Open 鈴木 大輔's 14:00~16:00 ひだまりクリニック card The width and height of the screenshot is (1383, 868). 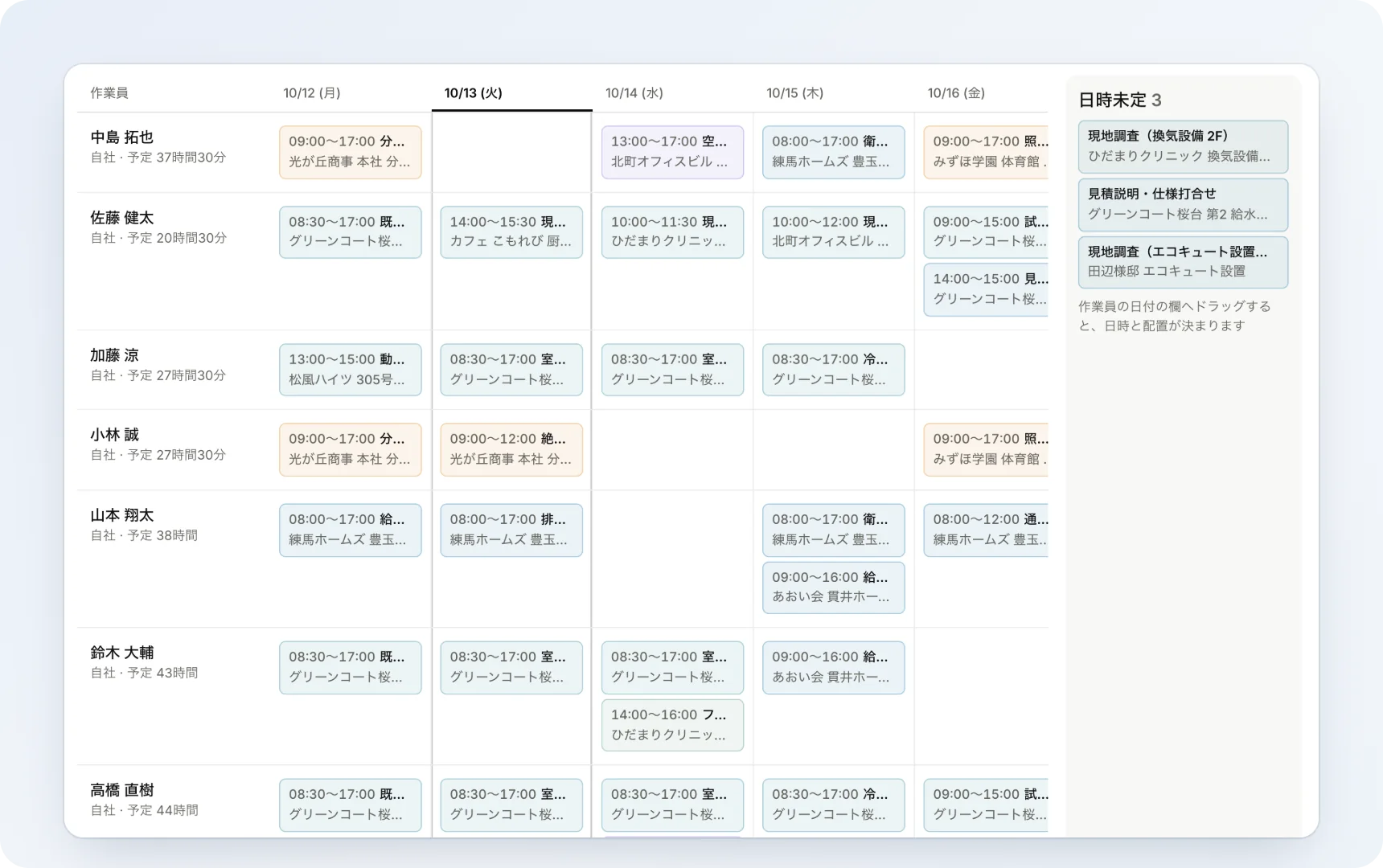(x=672, y=725)
